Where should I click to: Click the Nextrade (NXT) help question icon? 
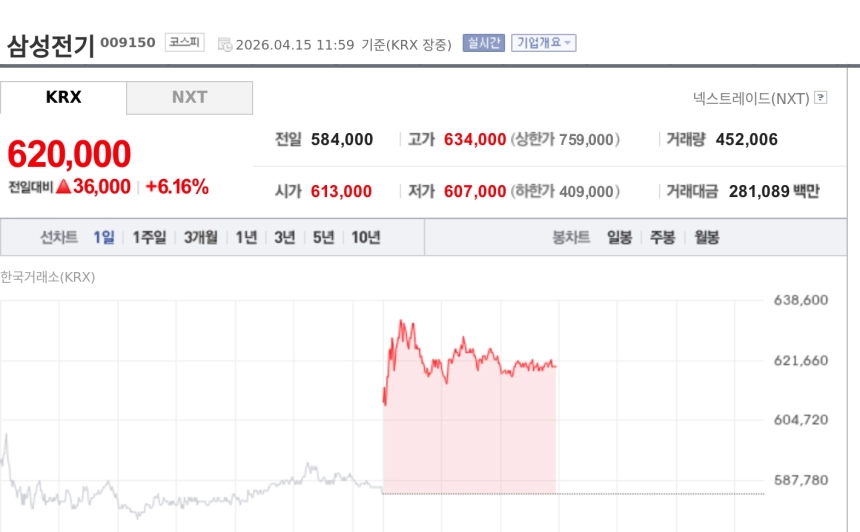tap(821, 98)
